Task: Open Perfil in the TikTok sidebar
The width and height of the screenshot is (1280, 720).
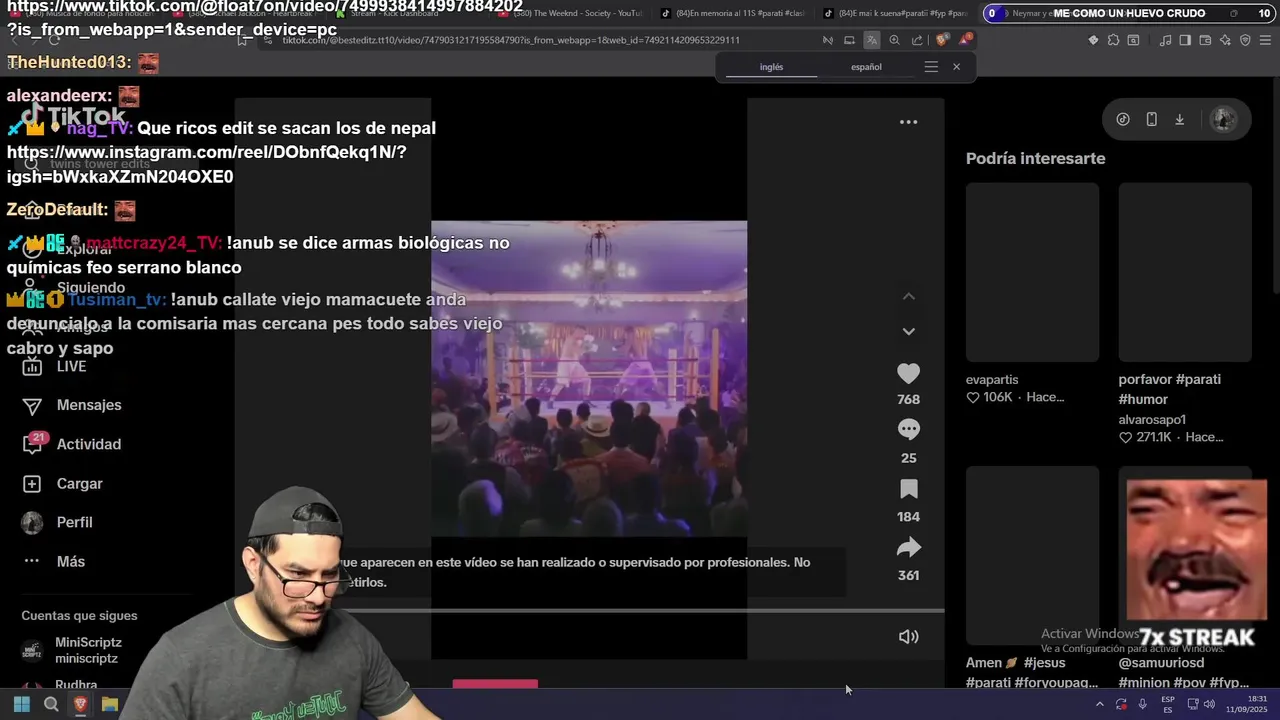Action: (x=59, y=523)
